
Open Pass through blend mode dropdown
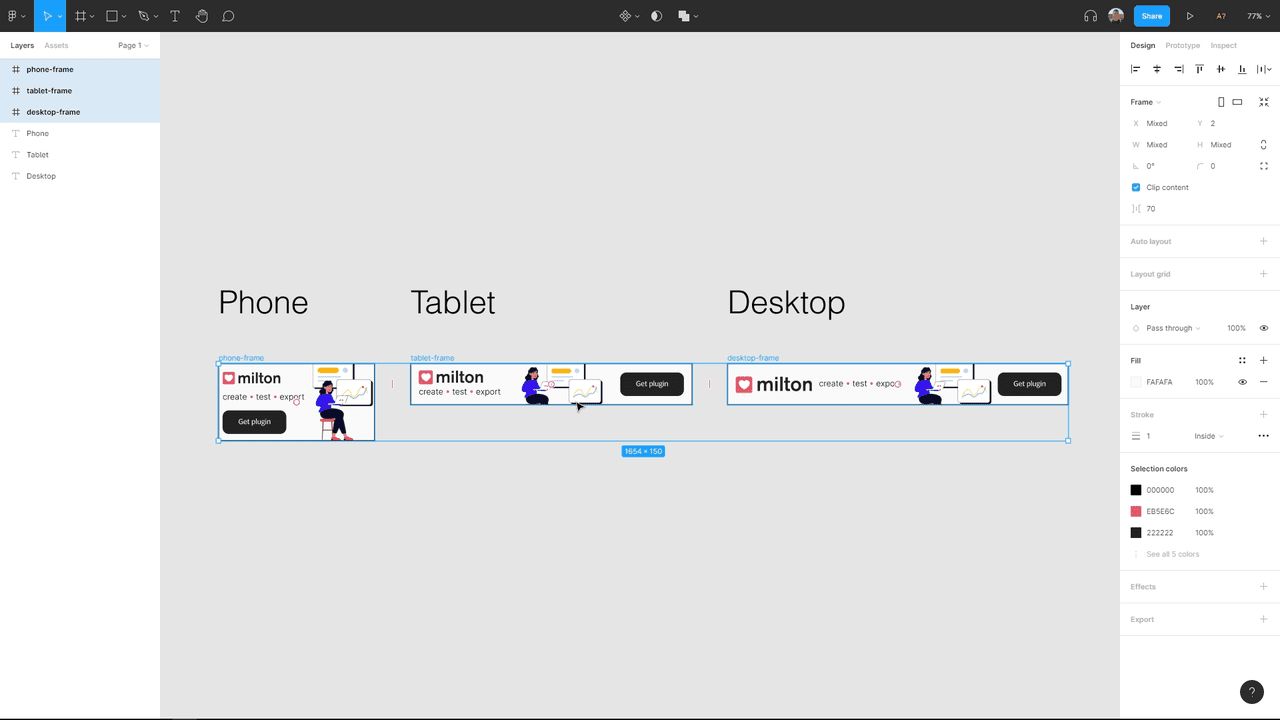pyautogui.click(x=1173, y=328)
